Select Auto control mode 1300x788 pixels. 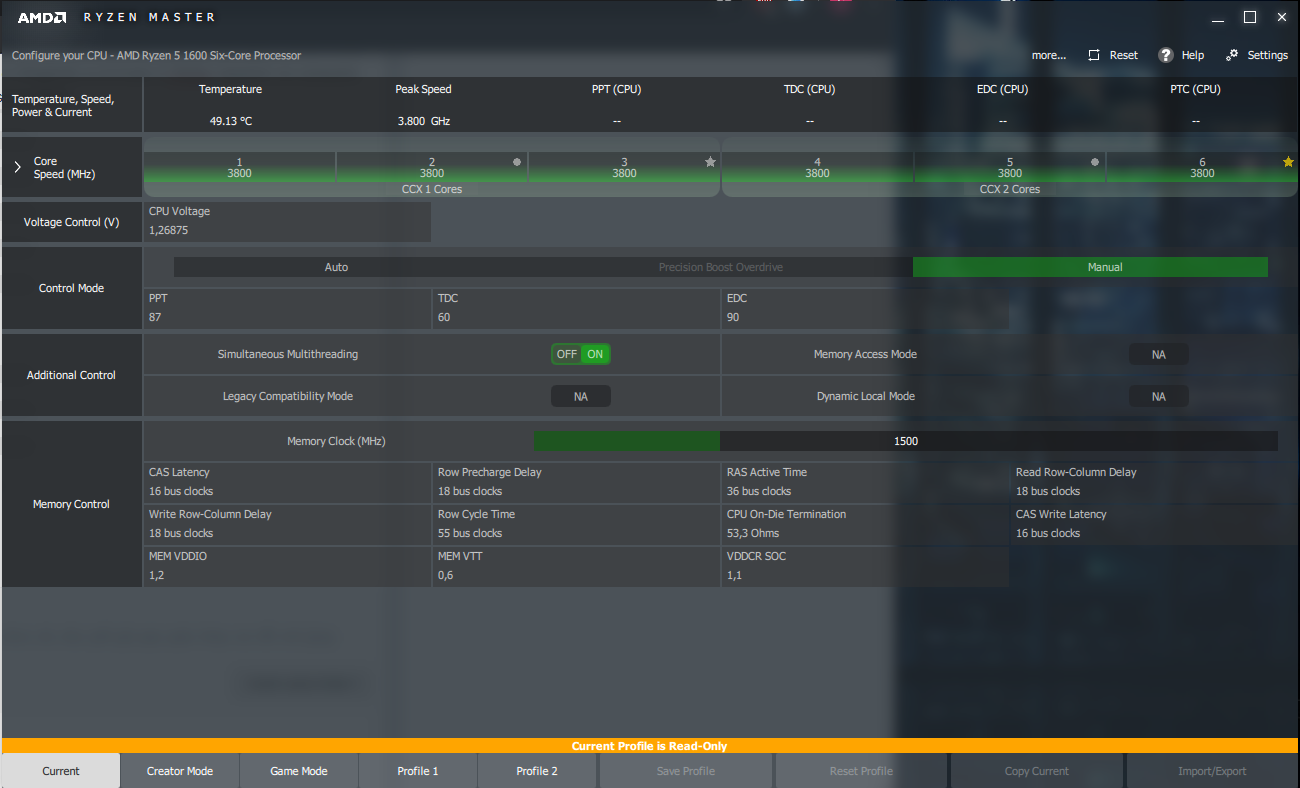pyautogui.click(x=336, y=267)
